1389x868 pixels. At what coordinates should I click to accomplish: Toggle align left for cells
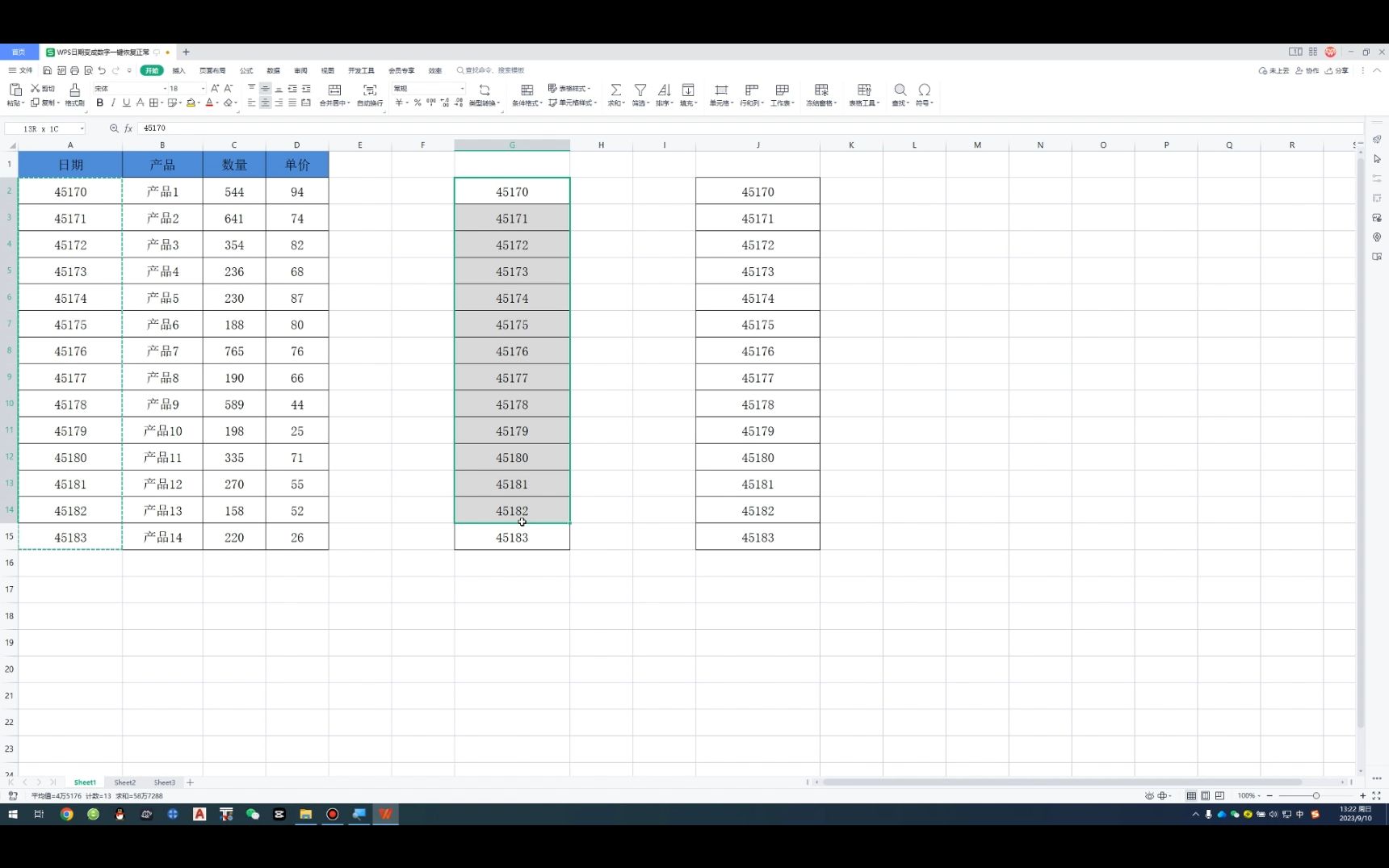point(251,103)
